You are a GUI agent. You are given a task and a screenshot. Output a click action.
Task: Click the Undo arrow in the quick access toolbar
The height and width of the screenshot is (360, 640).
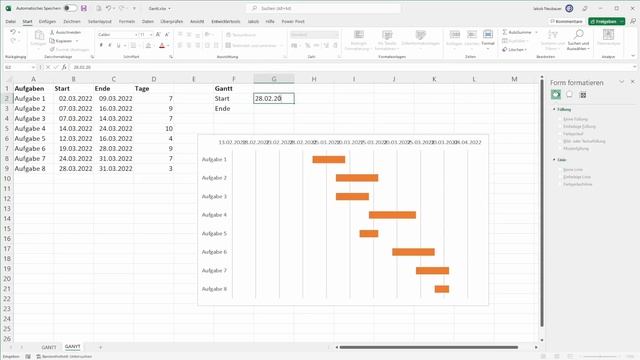click(x=109, y=8)
